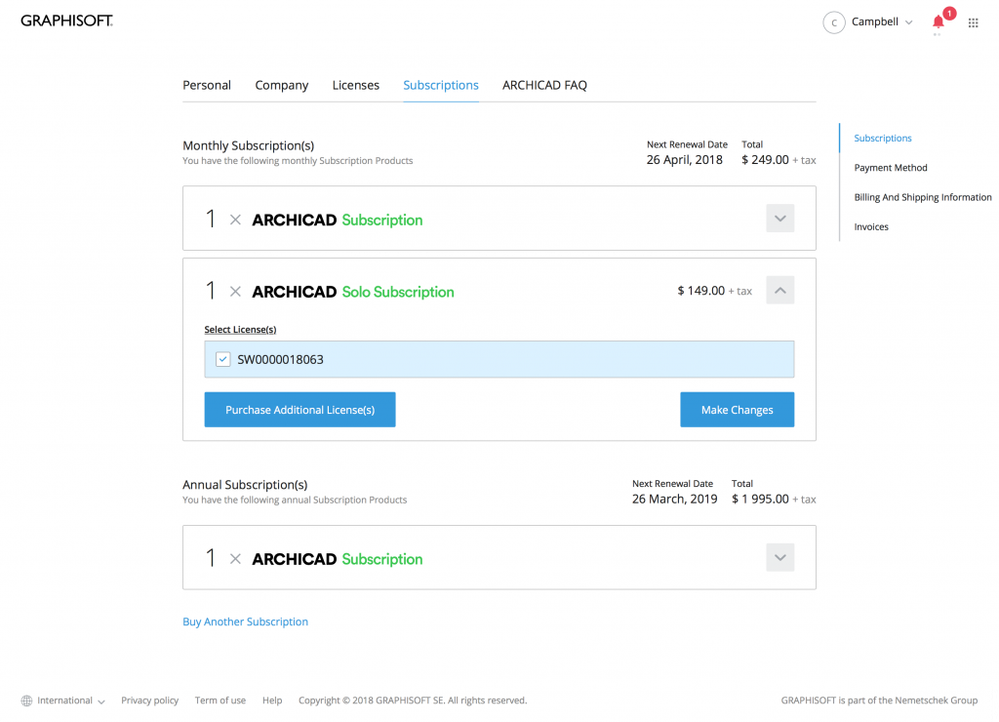
Task: Switch to the Licenses tab
Action: point(356,85)
